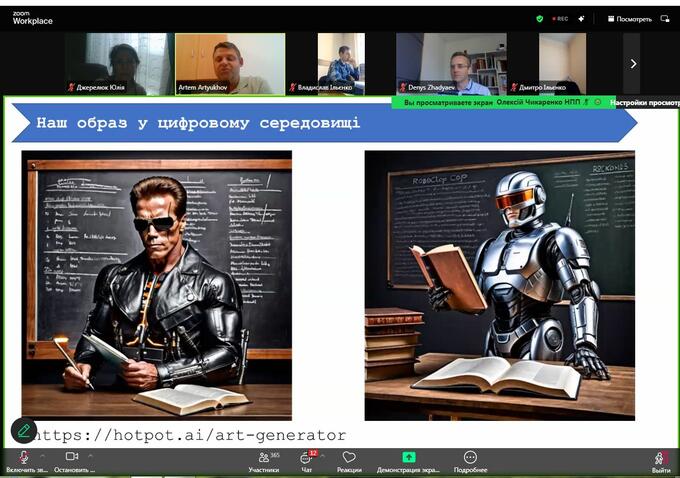The image size is (680, 478).
Task: Click the Выйти leave meeting button
Action: point(661,461)
